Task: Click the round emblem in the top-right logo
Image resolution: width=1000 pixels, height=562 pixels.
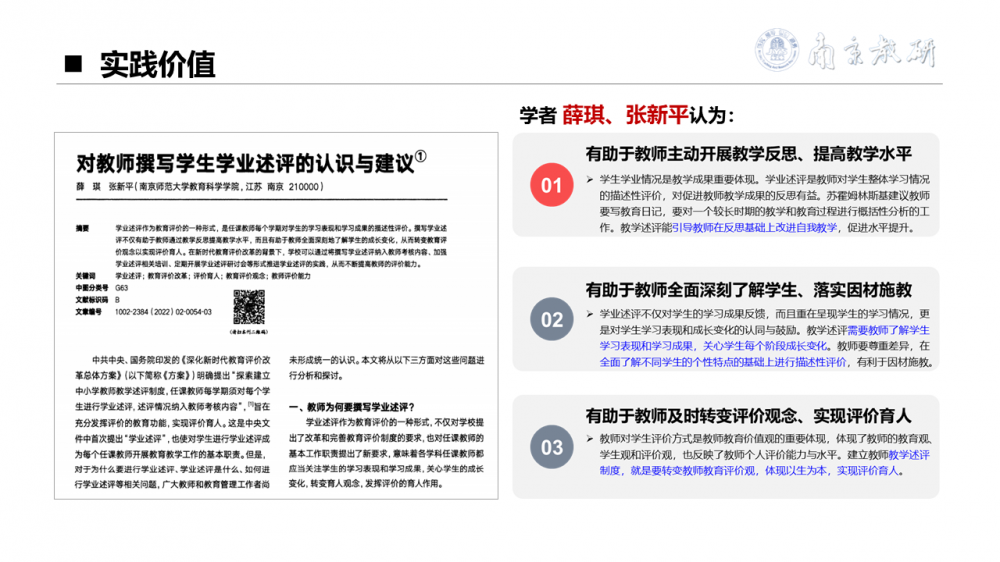Action: point(779,50)
